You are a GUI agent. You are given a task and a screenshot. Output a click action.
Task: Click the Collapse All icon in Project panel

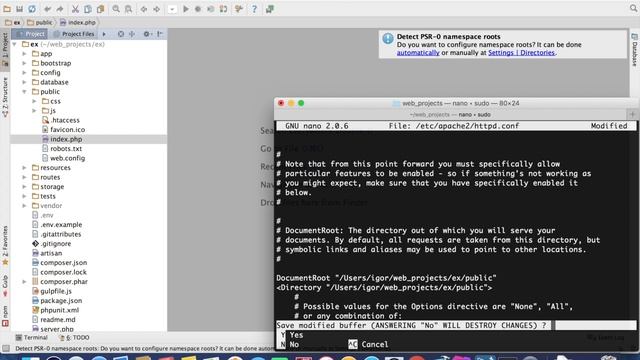click(x=132, y=34)
